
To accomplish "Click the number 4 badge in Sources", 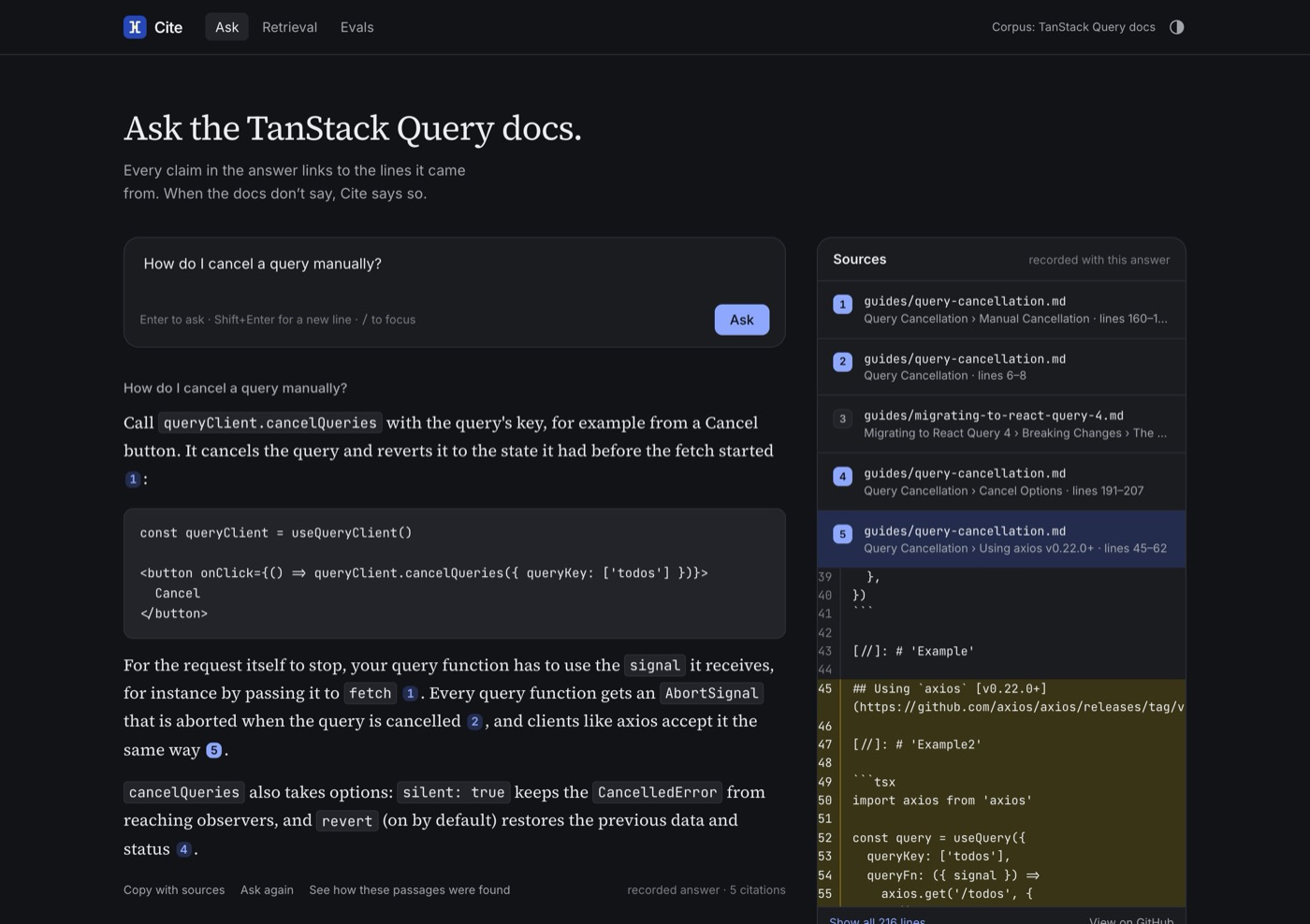I will click(842, 476).
